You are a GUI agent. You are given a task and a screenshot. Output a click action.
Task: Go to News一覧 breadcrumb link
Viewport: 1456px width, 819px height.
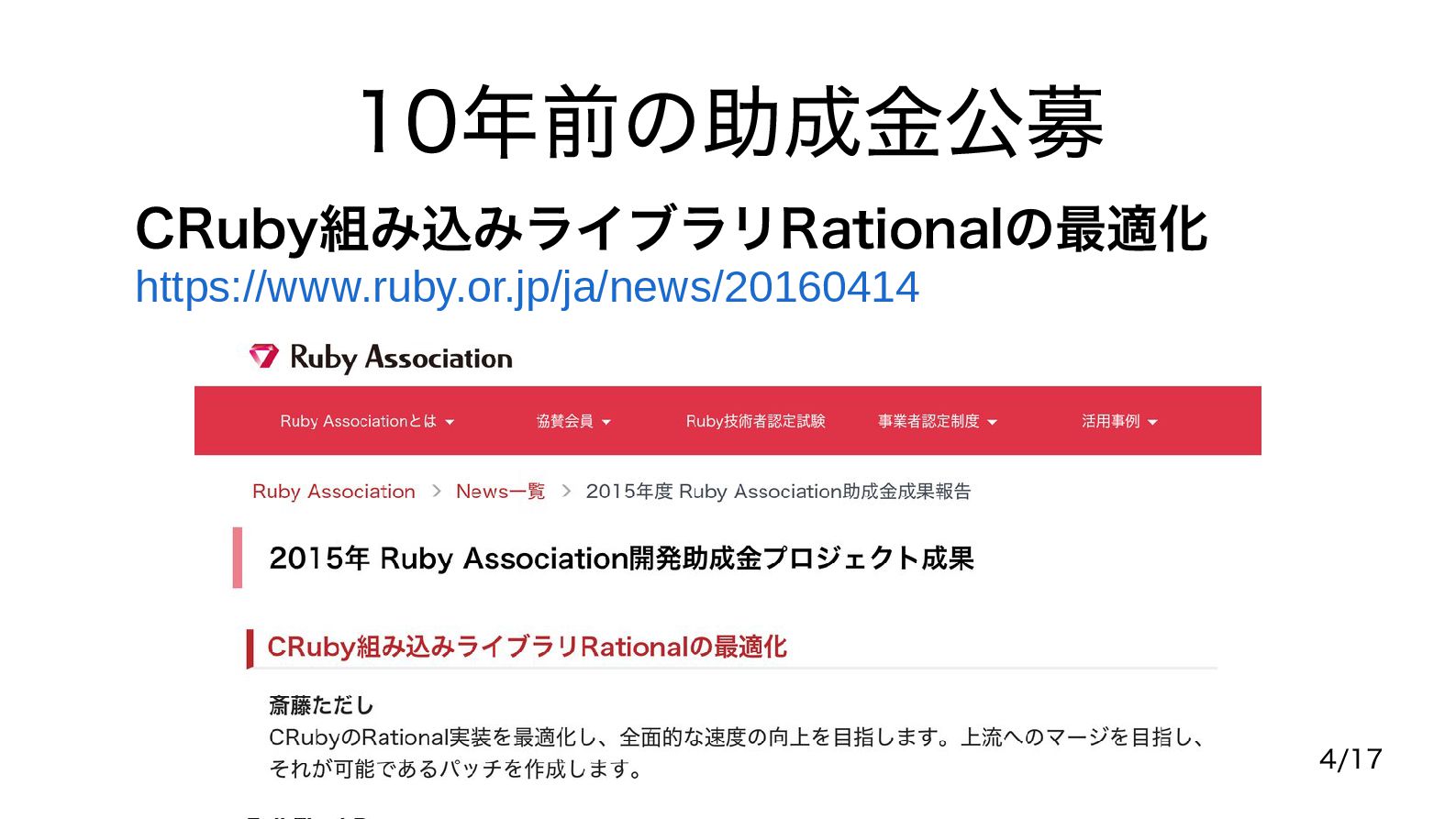click(x=500, y=492)
